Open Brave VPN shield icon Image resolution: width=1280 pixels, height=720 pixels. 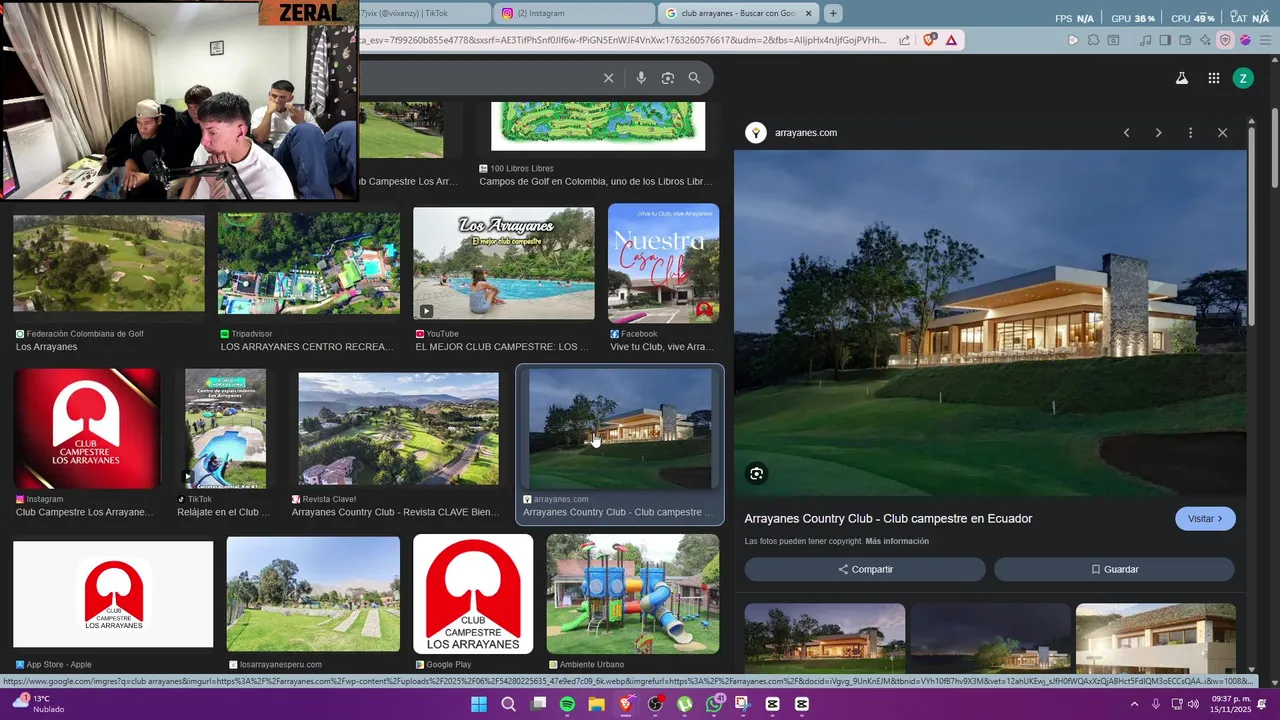pos(1225,40)
